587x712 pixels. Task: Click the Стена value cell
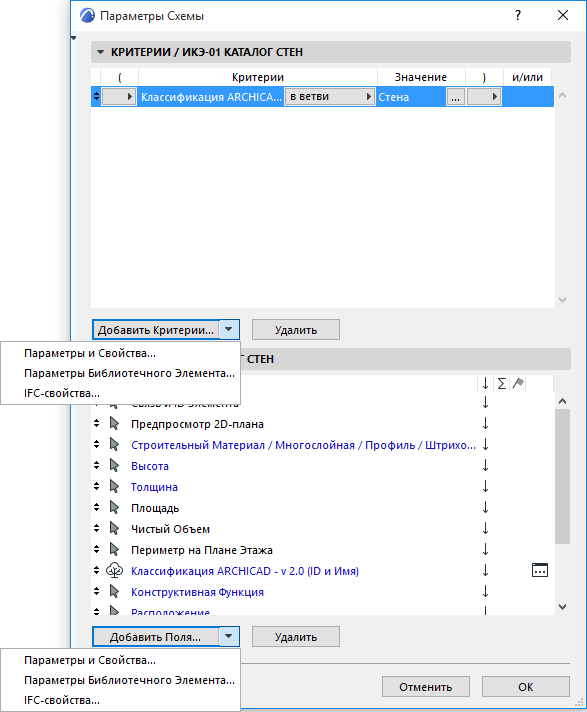click(x=411, y=97)
